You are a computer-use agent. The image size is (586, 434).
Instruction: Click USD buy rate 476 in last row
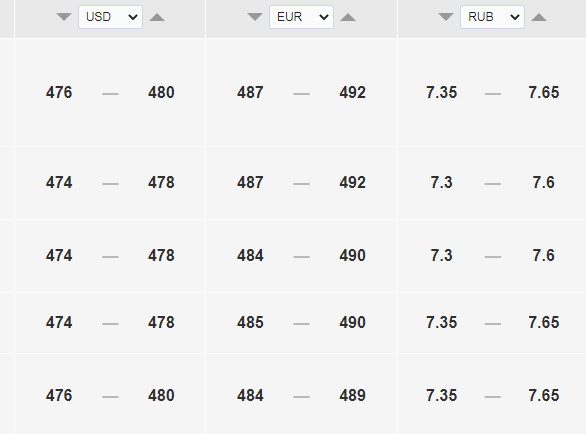click(x=59, y=395)
